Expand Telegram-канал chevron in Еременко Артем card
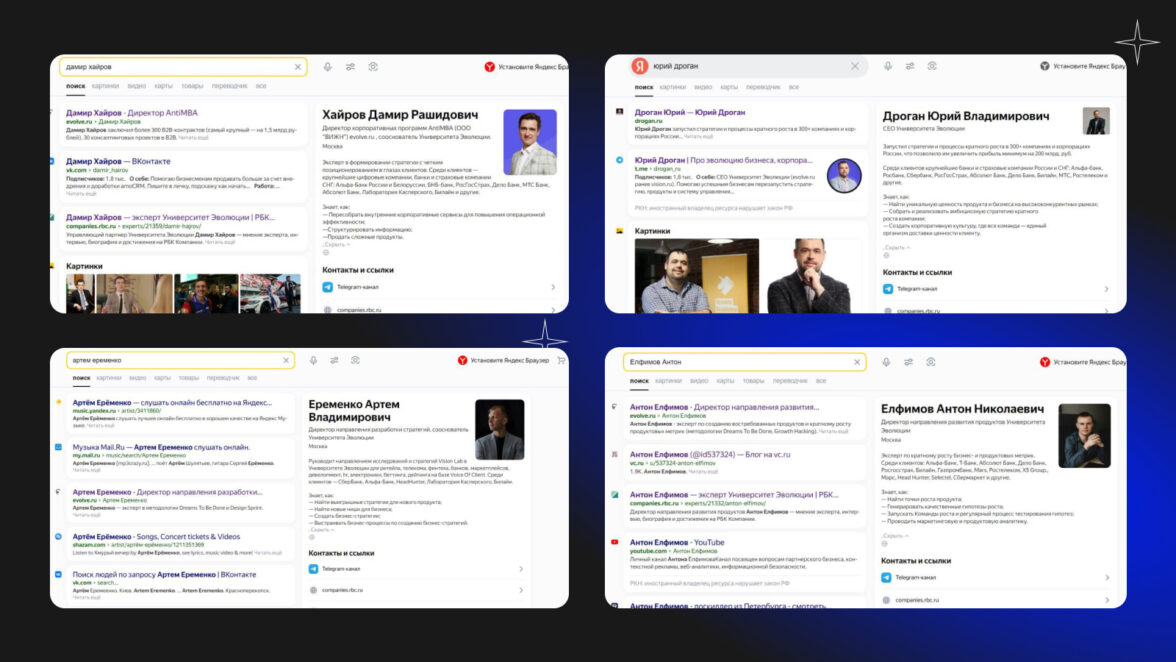 coord(521,569)
